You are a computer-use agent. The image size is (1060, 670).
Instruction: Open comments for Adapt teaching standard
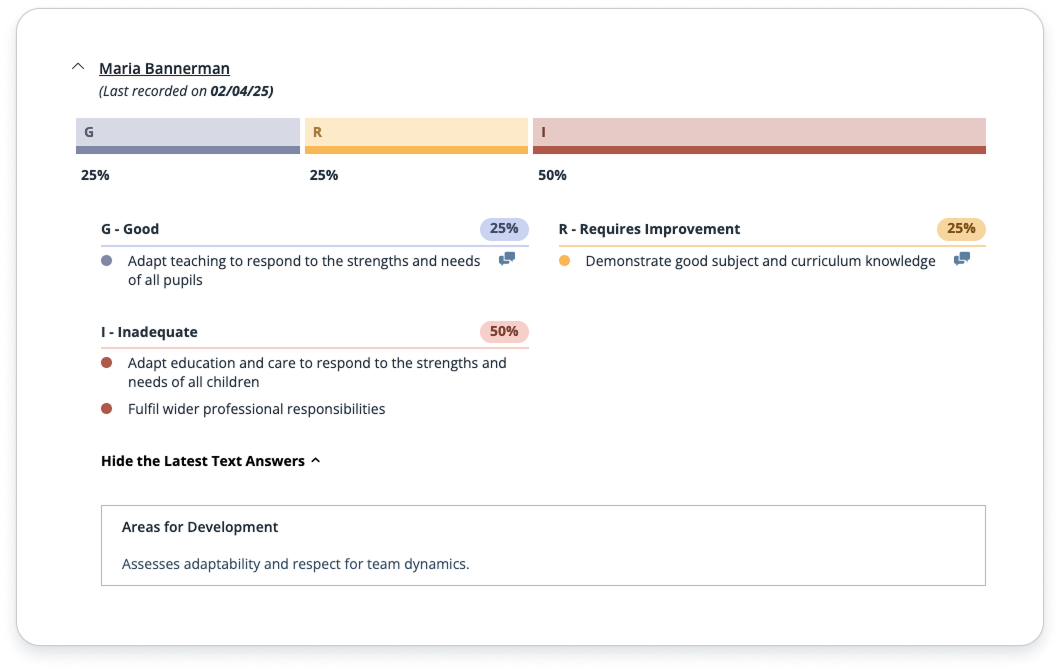tap(507, 259)
